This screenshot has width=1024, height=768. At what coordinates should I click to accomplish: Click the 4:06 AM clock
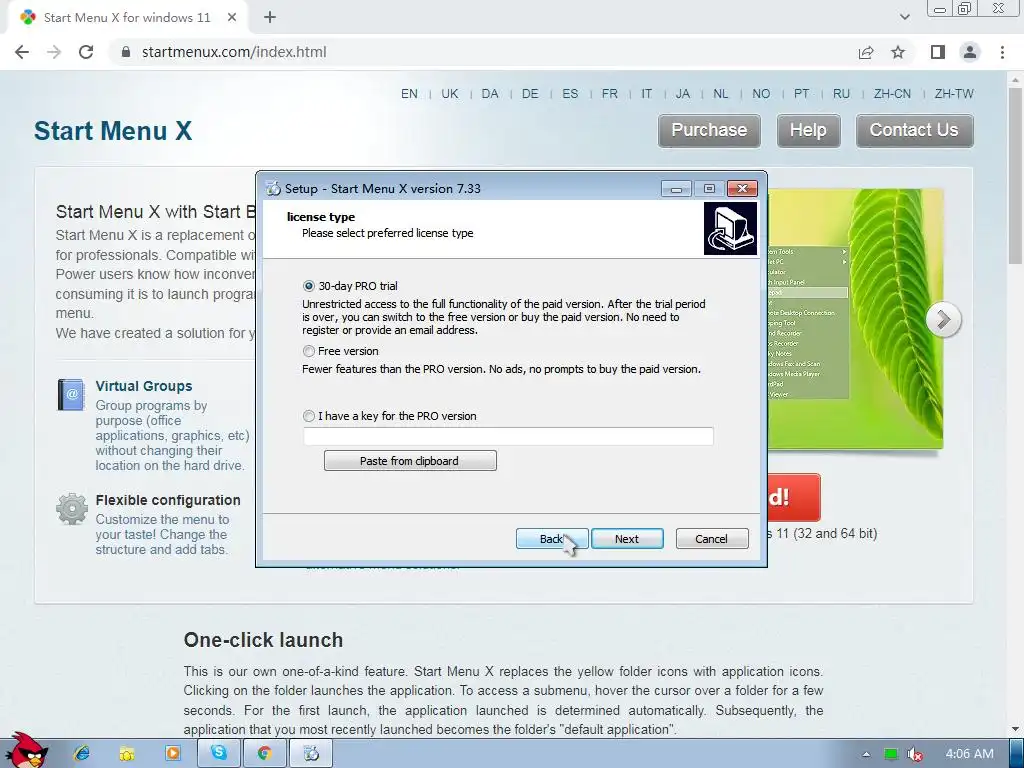point(970,754)
